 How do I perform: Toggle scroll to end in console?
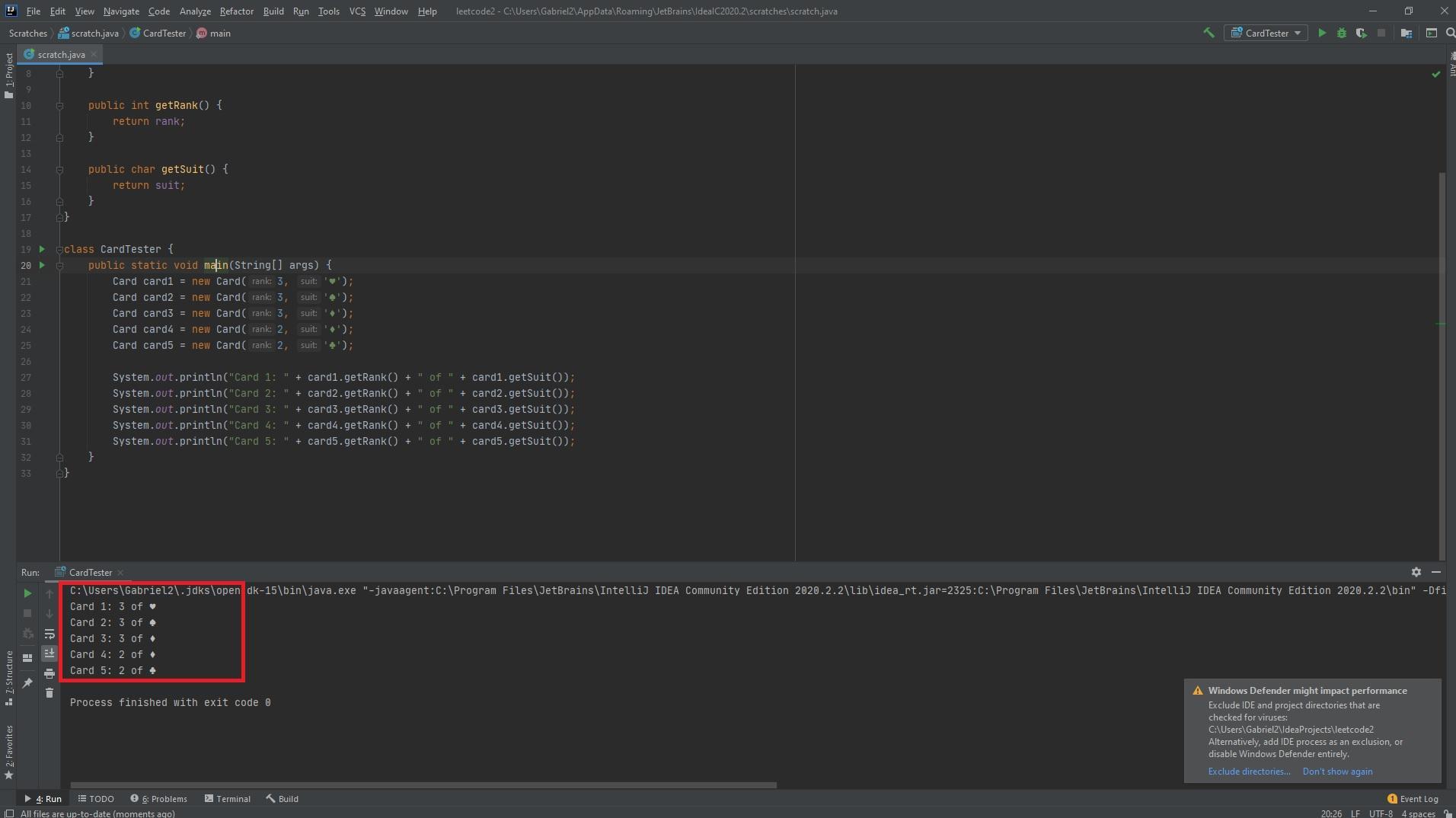click(x=49, y=653)
